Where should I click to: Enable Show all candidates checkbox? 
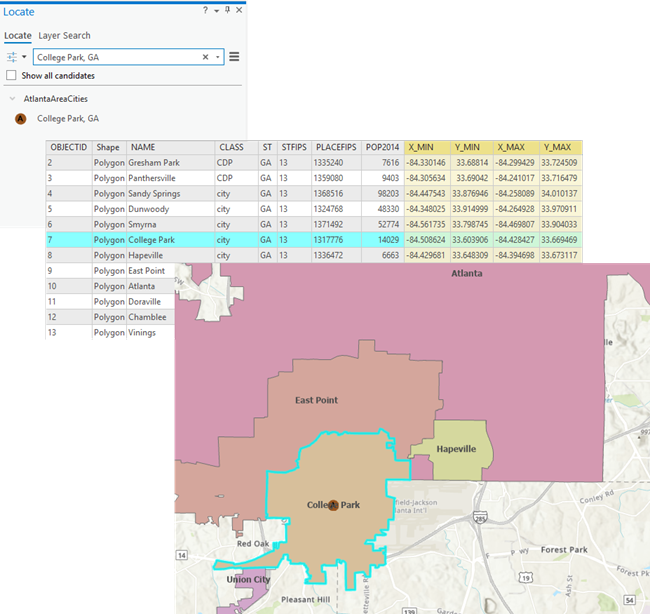(x=11, y=76)
